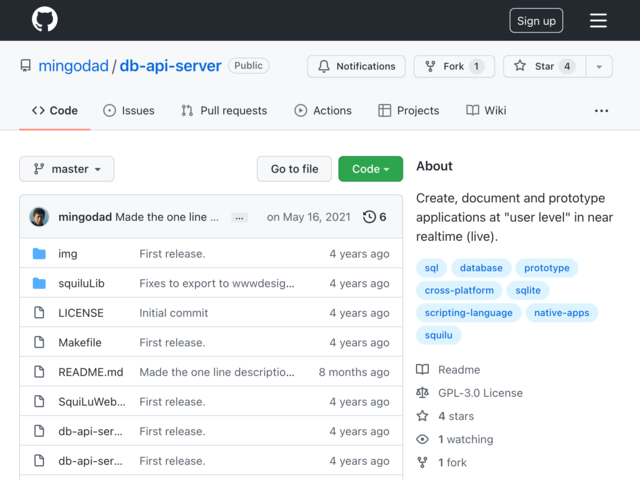The height and width of the screenshot is (480, 640).
Task: Switch to the Wiki tab
Action: click(486, 111)
